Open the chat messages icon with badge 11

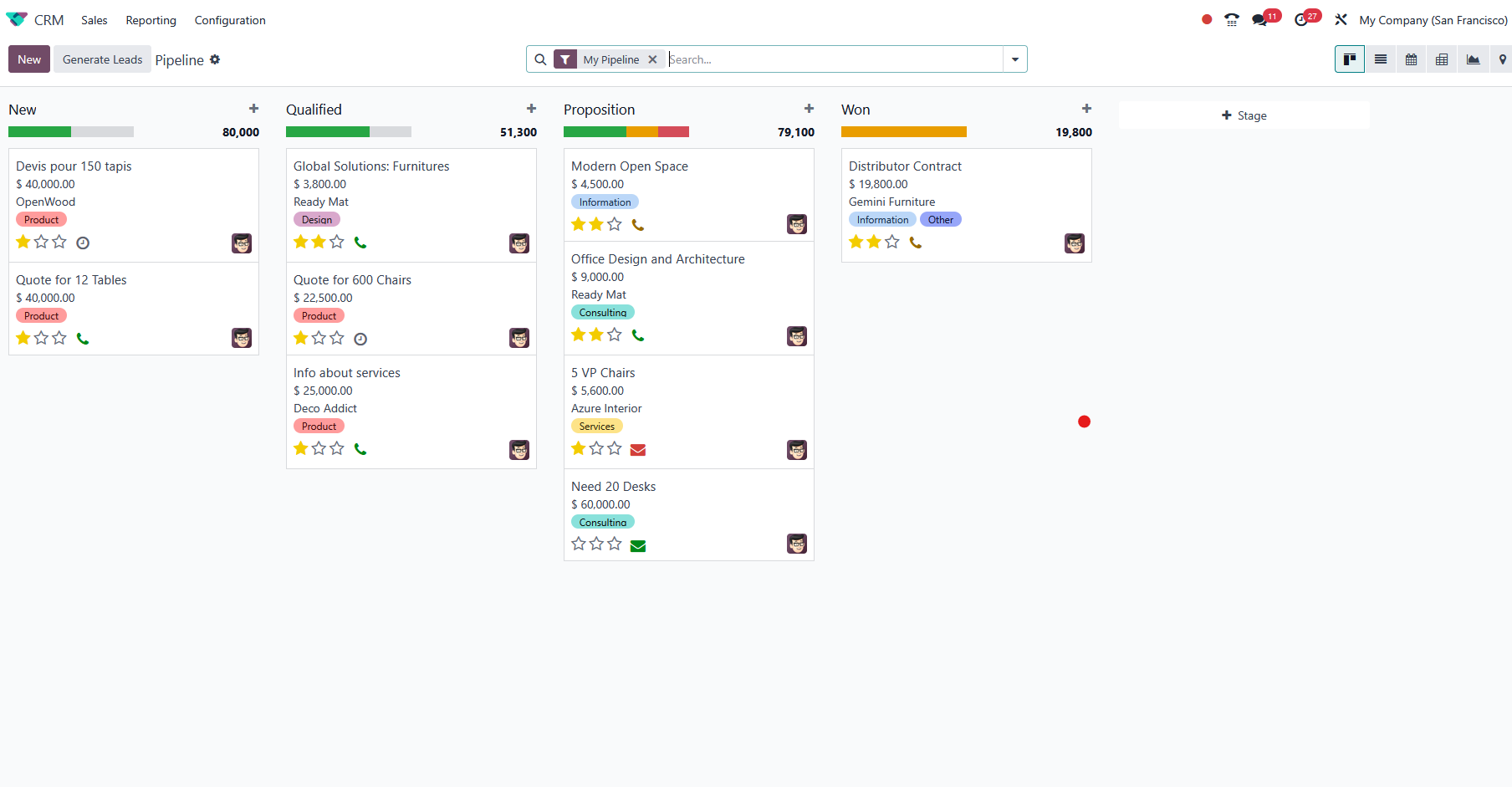point(1259,20)
